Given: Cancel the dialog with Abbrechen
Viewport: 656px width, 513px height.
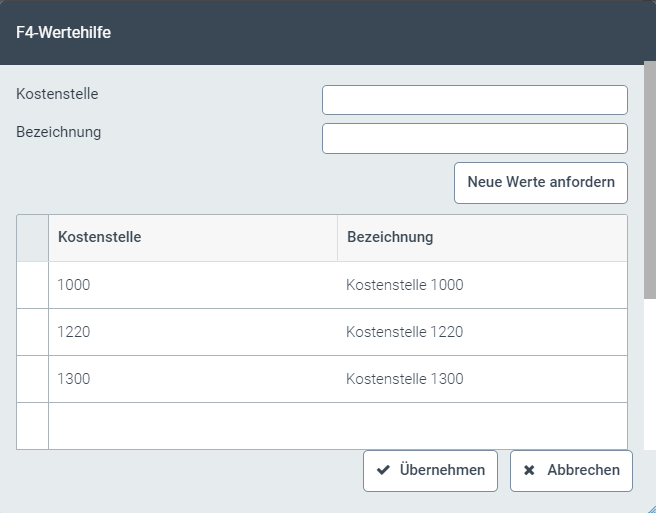Looking at the screenshot, I should [571, 471].
